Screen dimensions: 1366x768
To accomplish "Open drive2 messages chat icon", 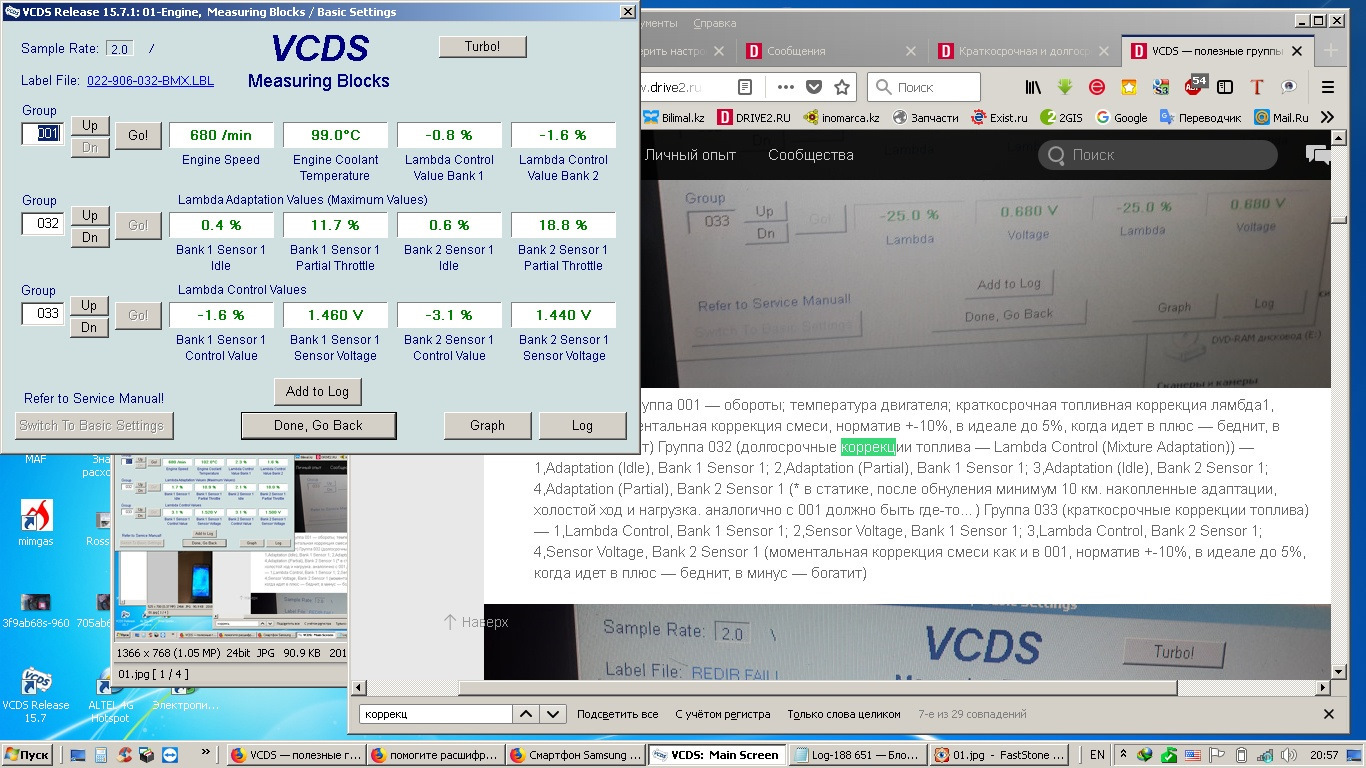I will pyautogui.click(x=1317, y=154).
